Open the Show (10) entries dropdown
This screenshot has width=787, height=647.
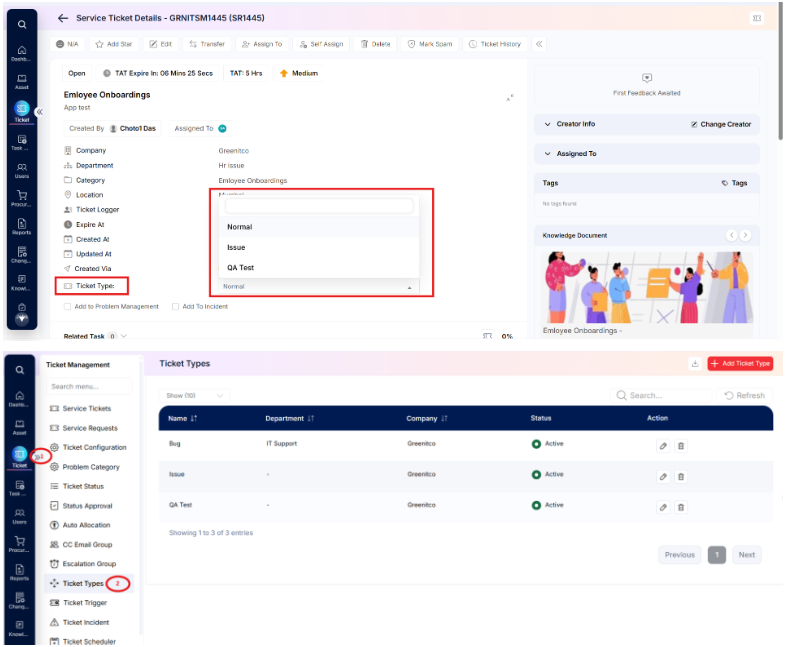pos(194,396)
